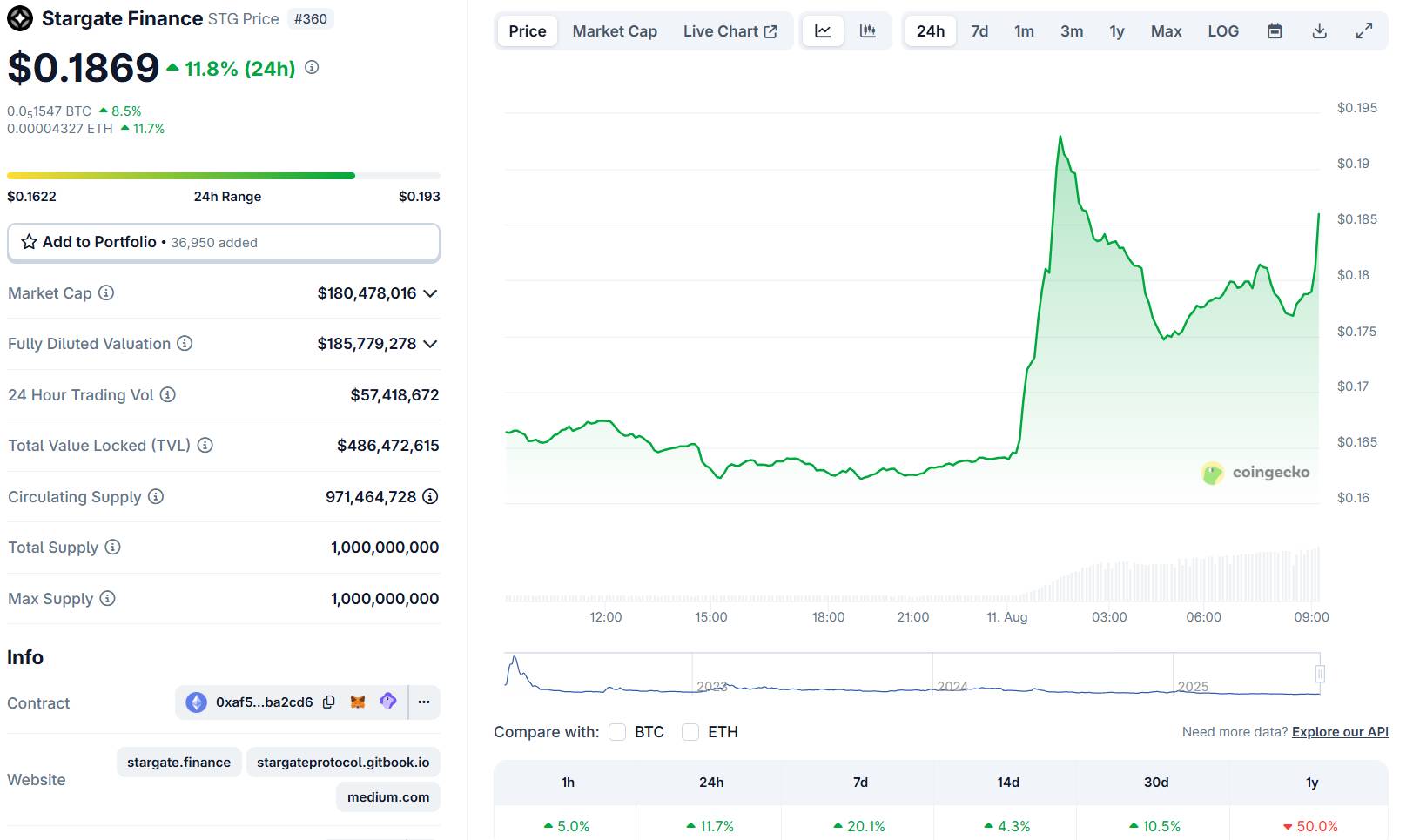Click the Stargate Finance coin logo
The image size is (1413, 840).
(20, 18)
